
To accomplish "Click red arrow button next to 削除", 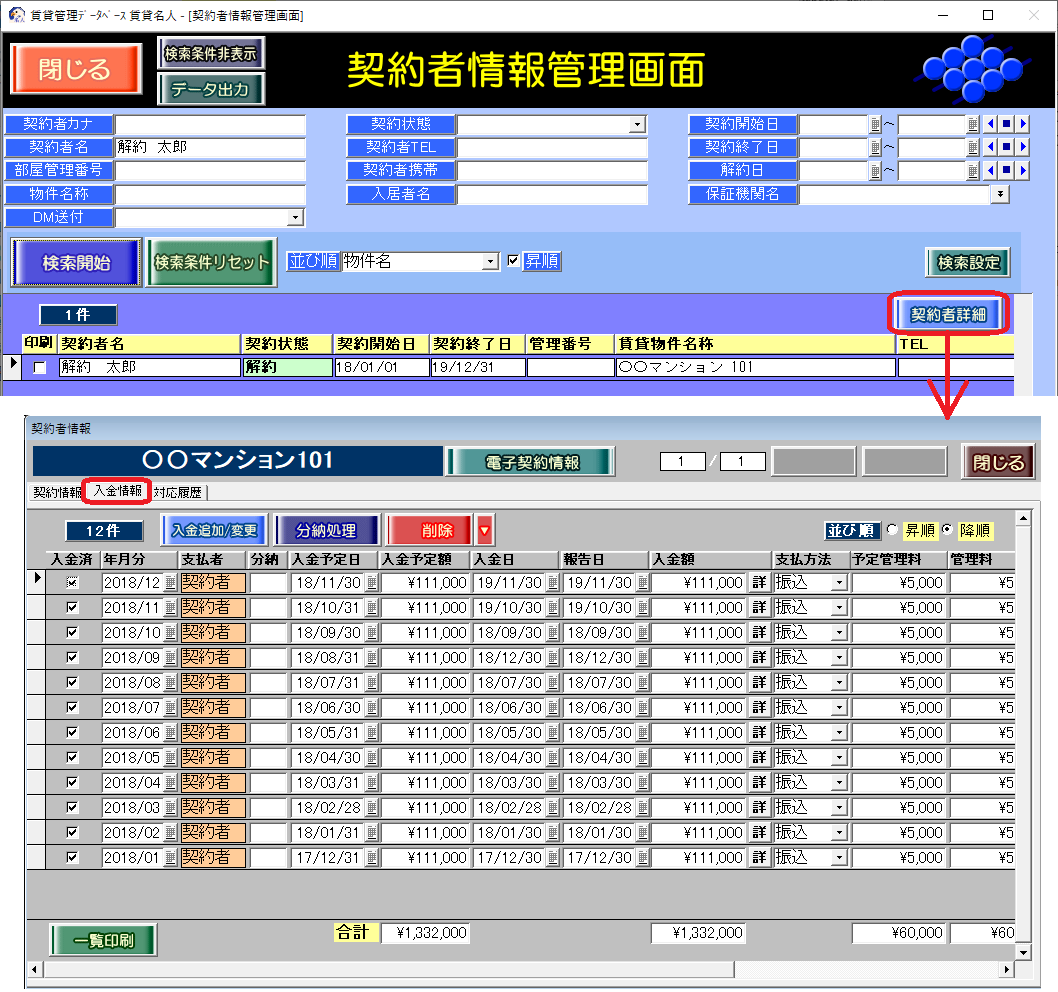I will pos(485,530).
